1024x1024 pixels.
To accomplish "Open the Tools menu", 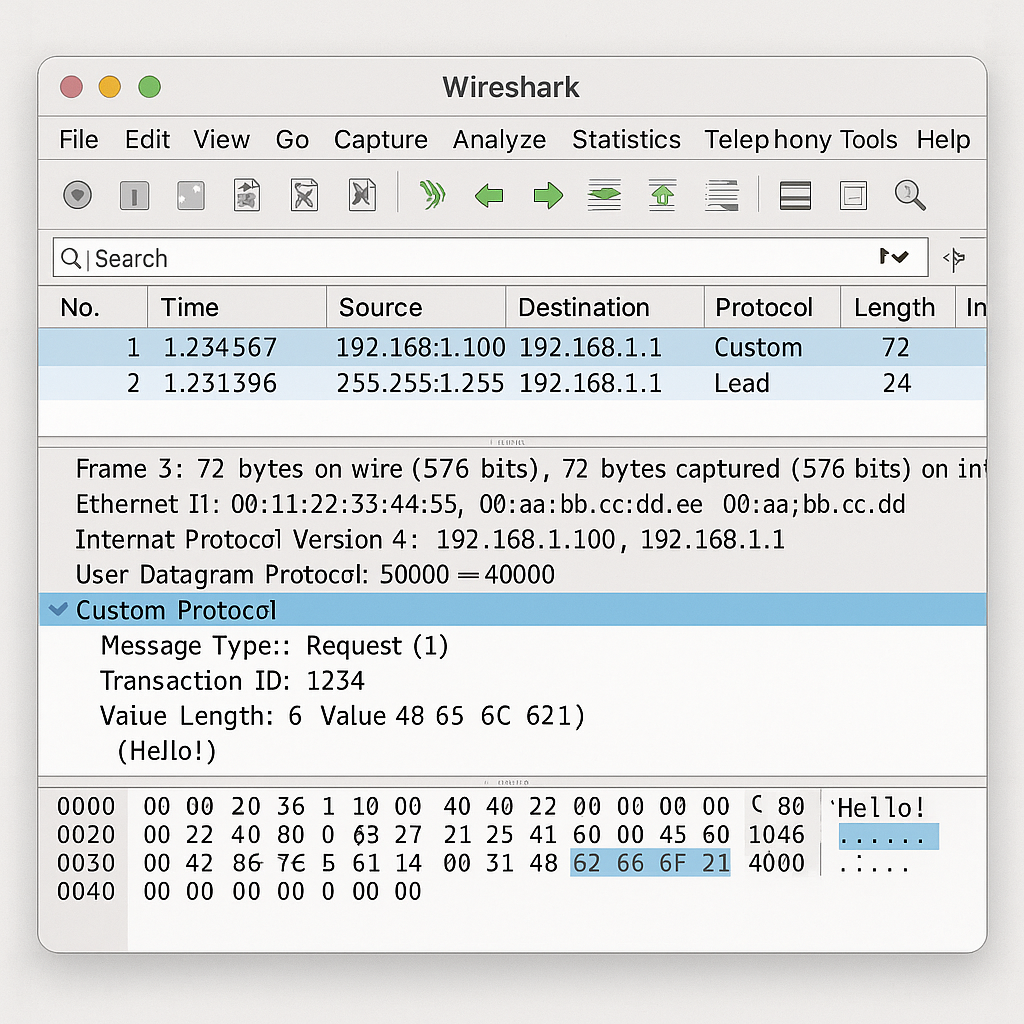I will pyautogui.click(x=868, y=140).
